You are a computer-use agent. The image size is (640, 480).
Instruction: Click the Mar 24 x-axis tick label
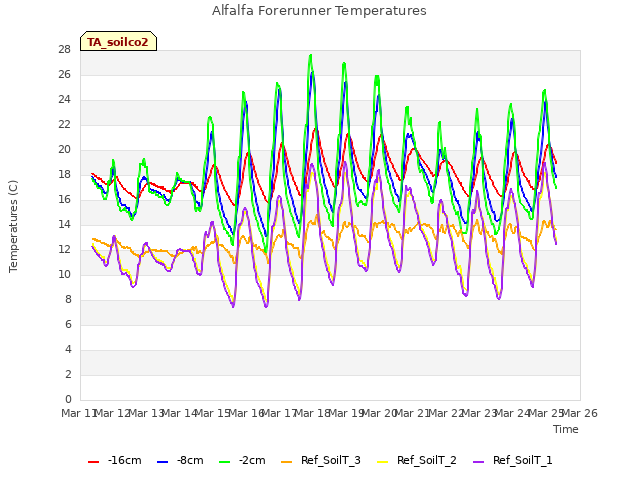pos(513,413)
